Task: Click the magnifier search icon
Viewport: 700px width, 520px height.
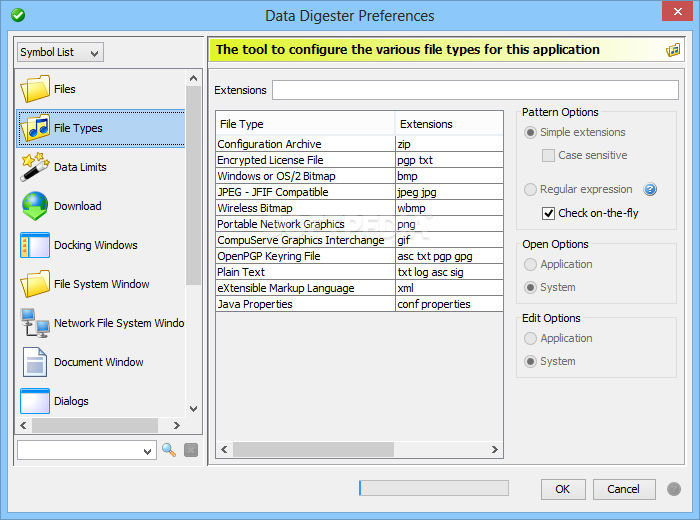Action: (169, 450)
